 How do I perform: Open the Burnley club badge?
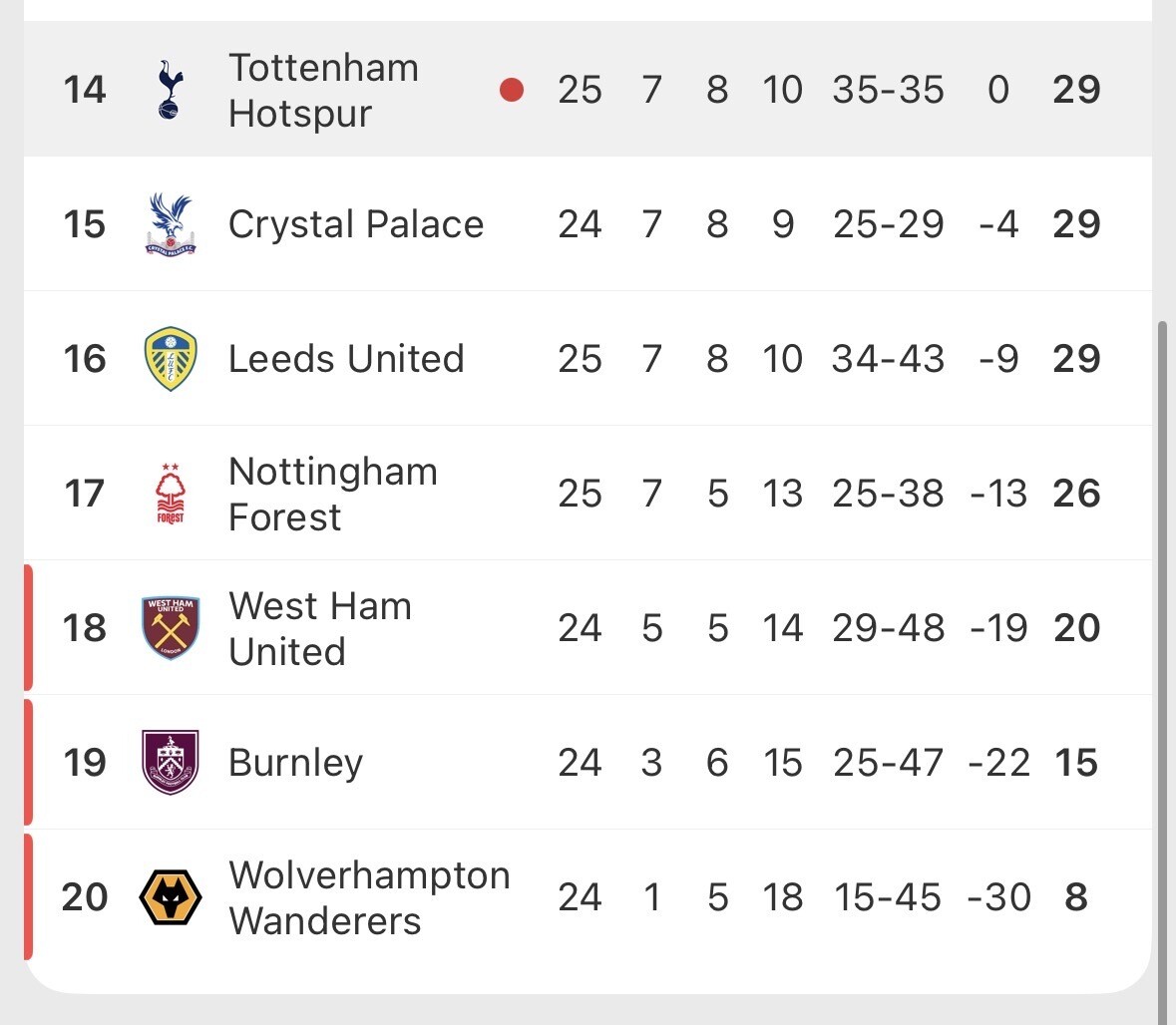click(171, 763)
